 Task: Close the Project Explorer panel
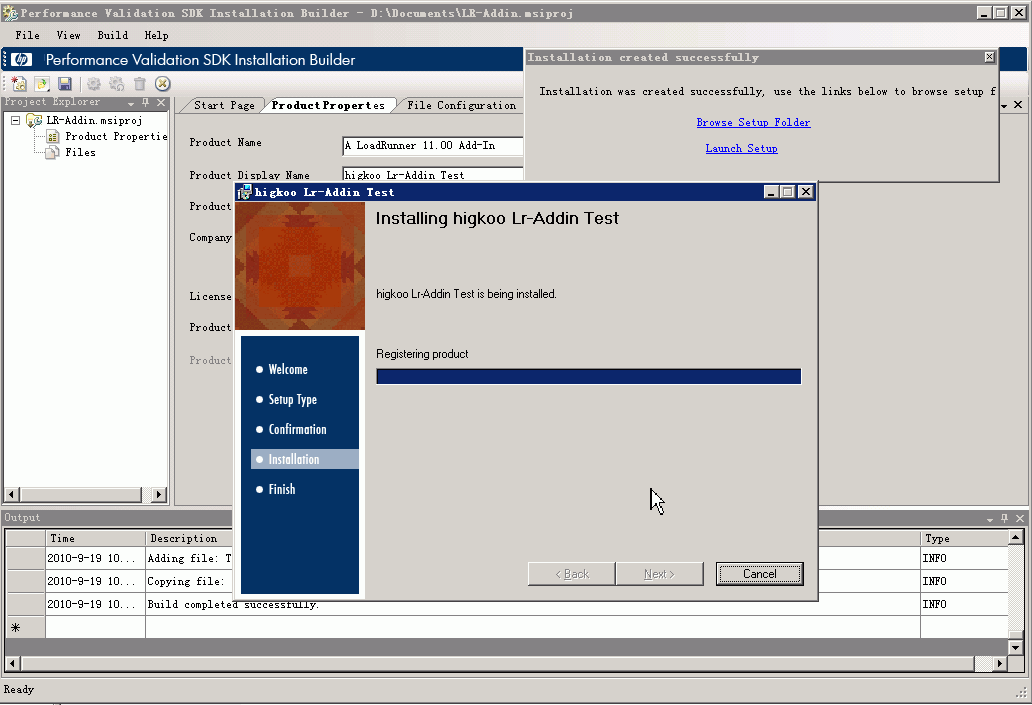point(161,103)
